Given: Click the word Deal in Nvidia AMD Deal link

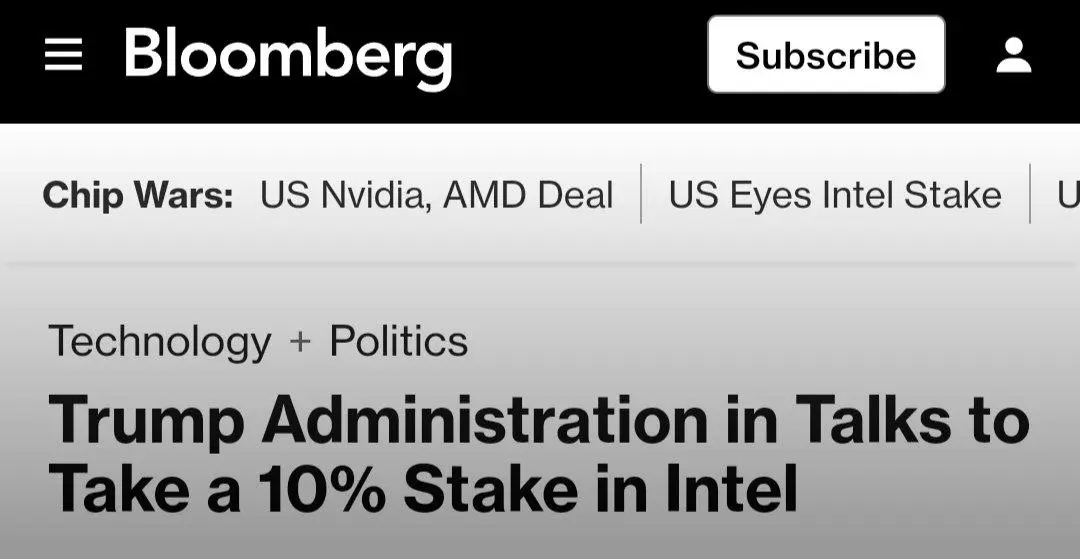Looking at the screenshot, I should (575, 195).
